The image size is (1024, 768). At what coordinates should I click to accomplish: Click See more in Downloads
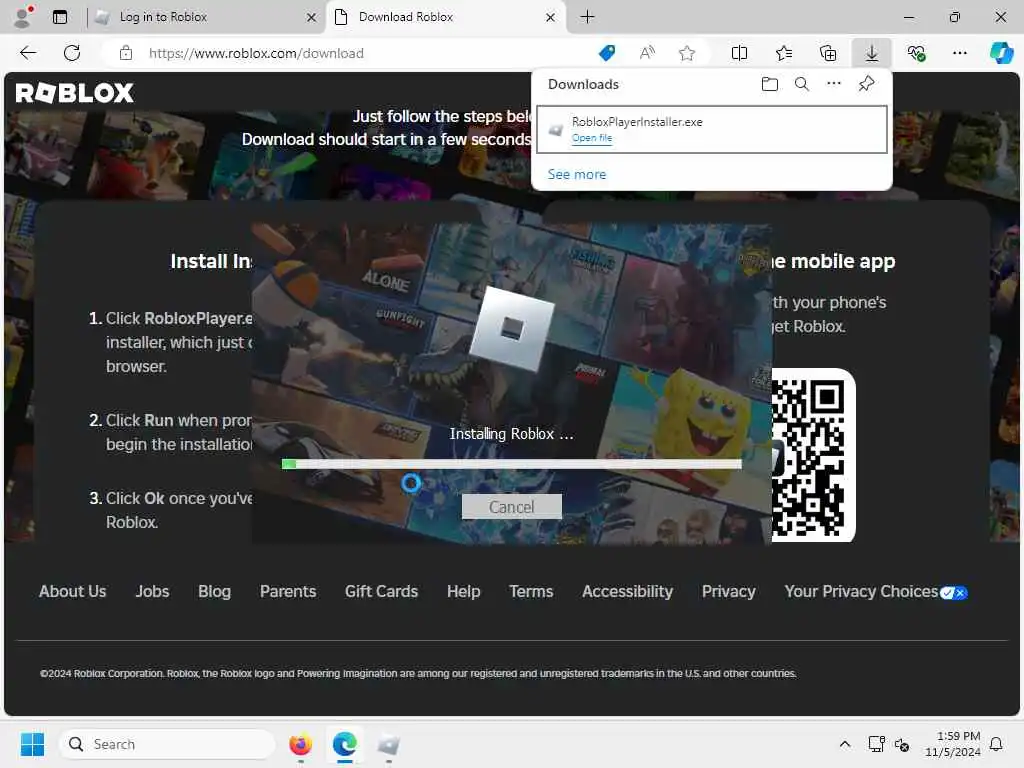577,174
